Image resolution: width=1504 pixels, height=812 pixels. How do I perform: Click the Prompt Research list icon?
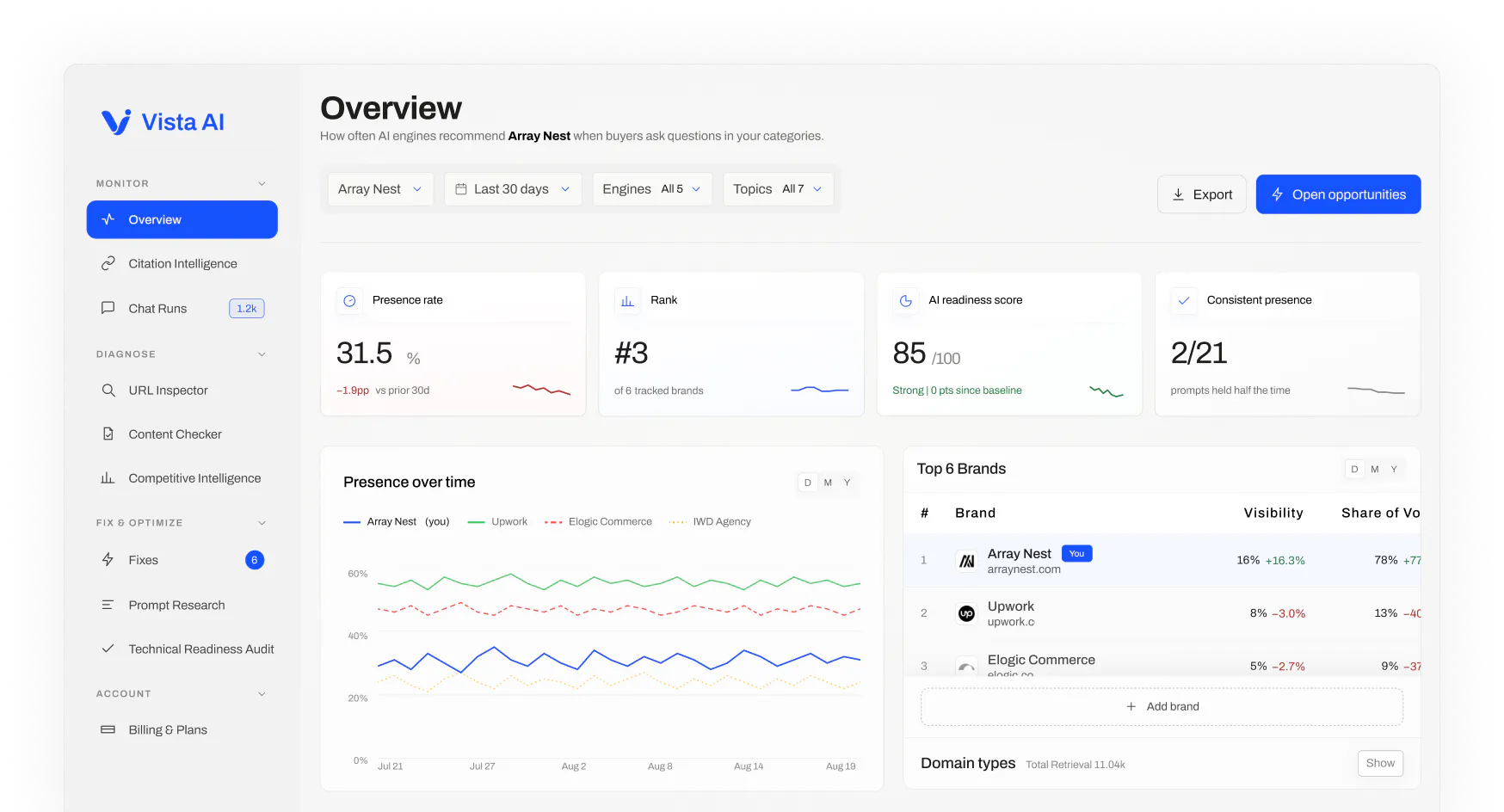pos(108,605)
